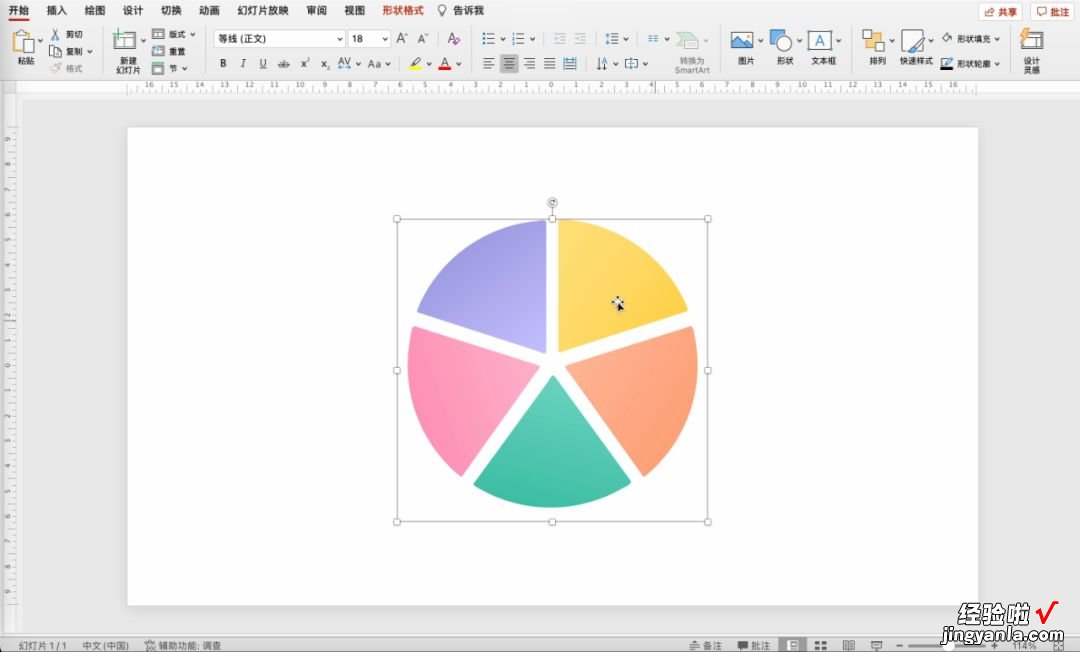Click the Comments (批注) status bar button
This screenshot has width=1080, height=652.
click(754, 645)
